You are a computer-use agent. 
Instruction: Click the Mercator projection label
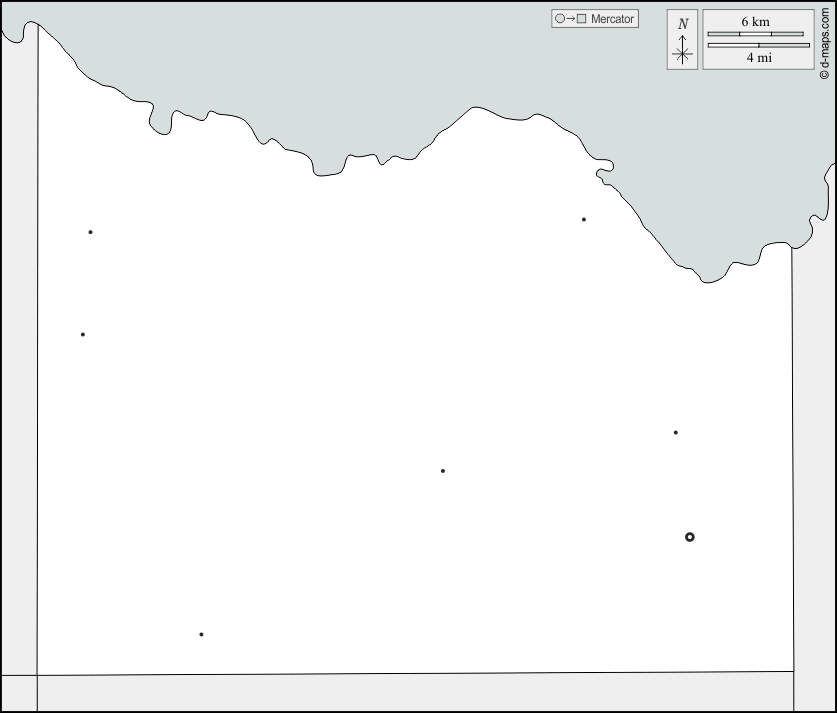[x=612, y=19]
